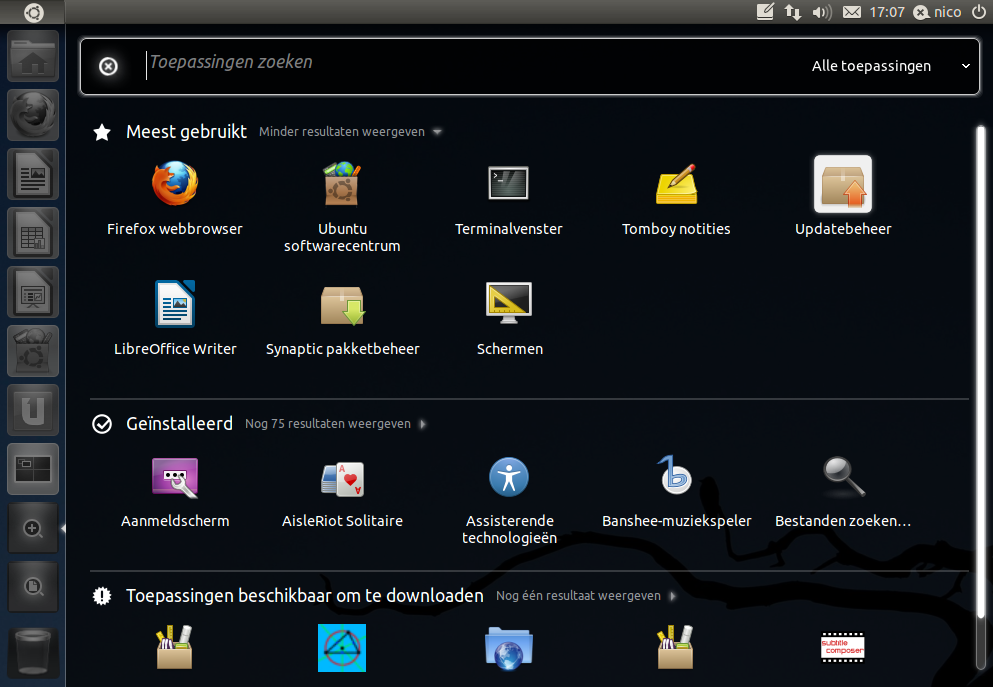This screenshot has width=993, height=687.
Task: Open Ubuntu One launcher icon
Action: coord(33,410)
